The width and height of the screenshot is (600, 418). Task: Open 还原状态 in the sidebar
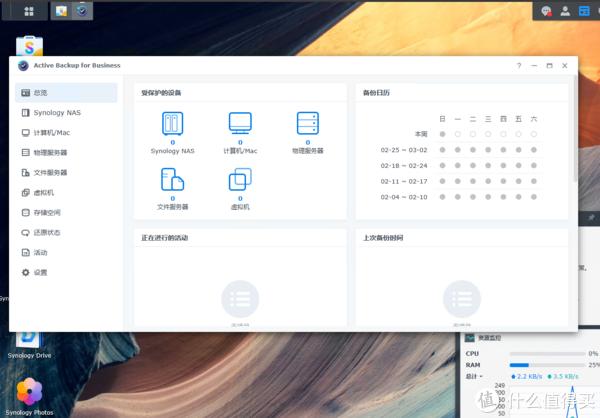(66, 232)
